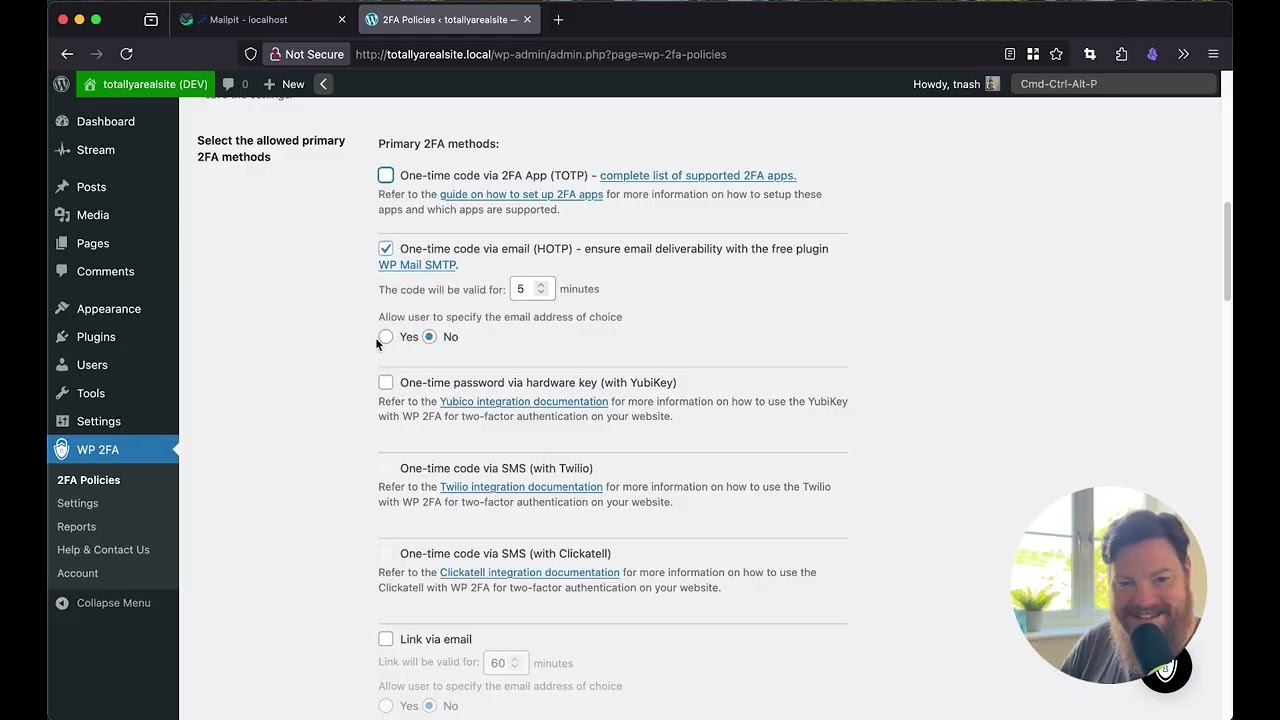Open the browser hamburger menu
This screenshot has width=1280, height=720.
pos(1213,54)
